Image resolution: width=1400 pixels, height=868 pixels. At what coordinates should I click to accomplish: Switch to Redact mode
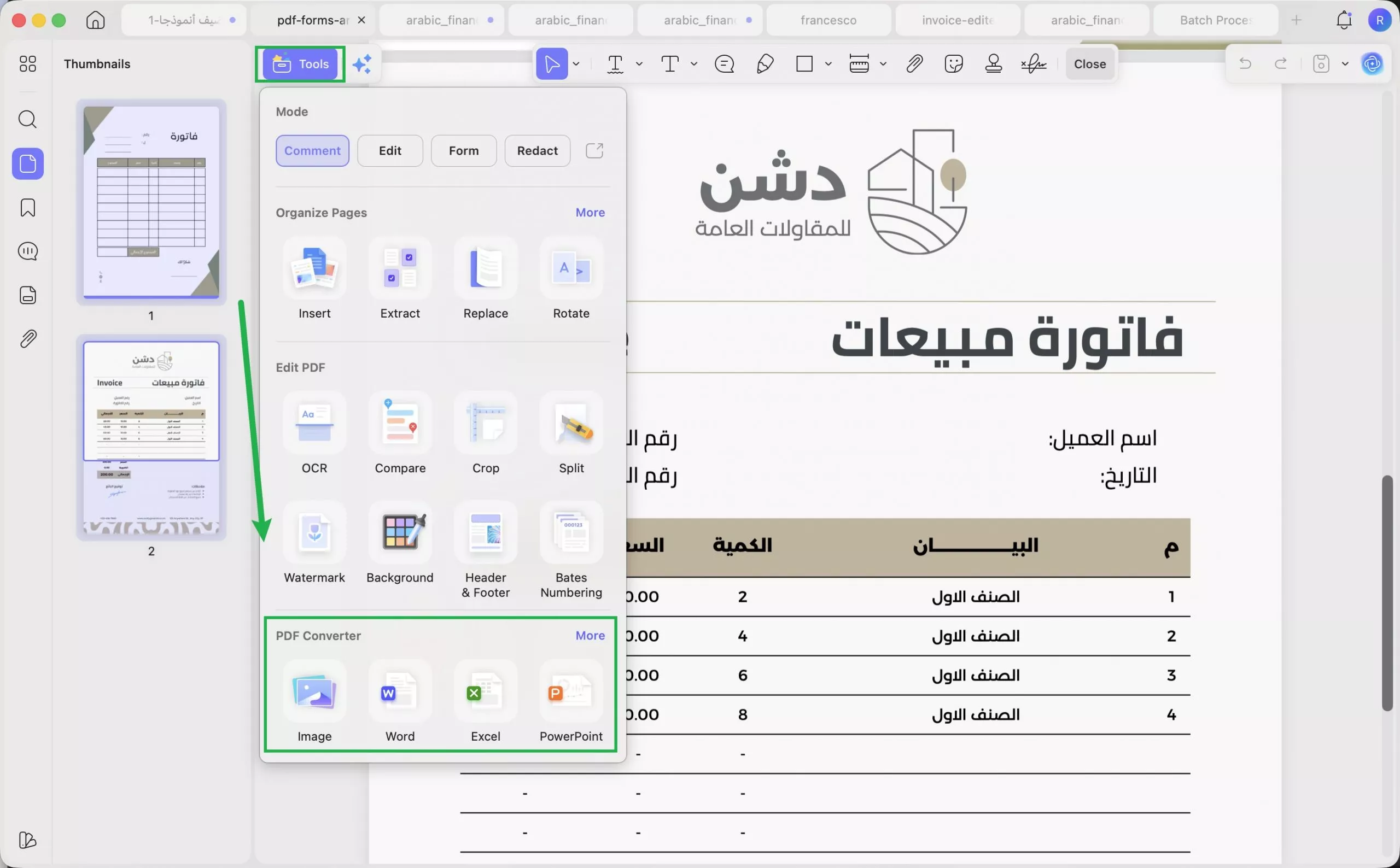tap(537, 150)
